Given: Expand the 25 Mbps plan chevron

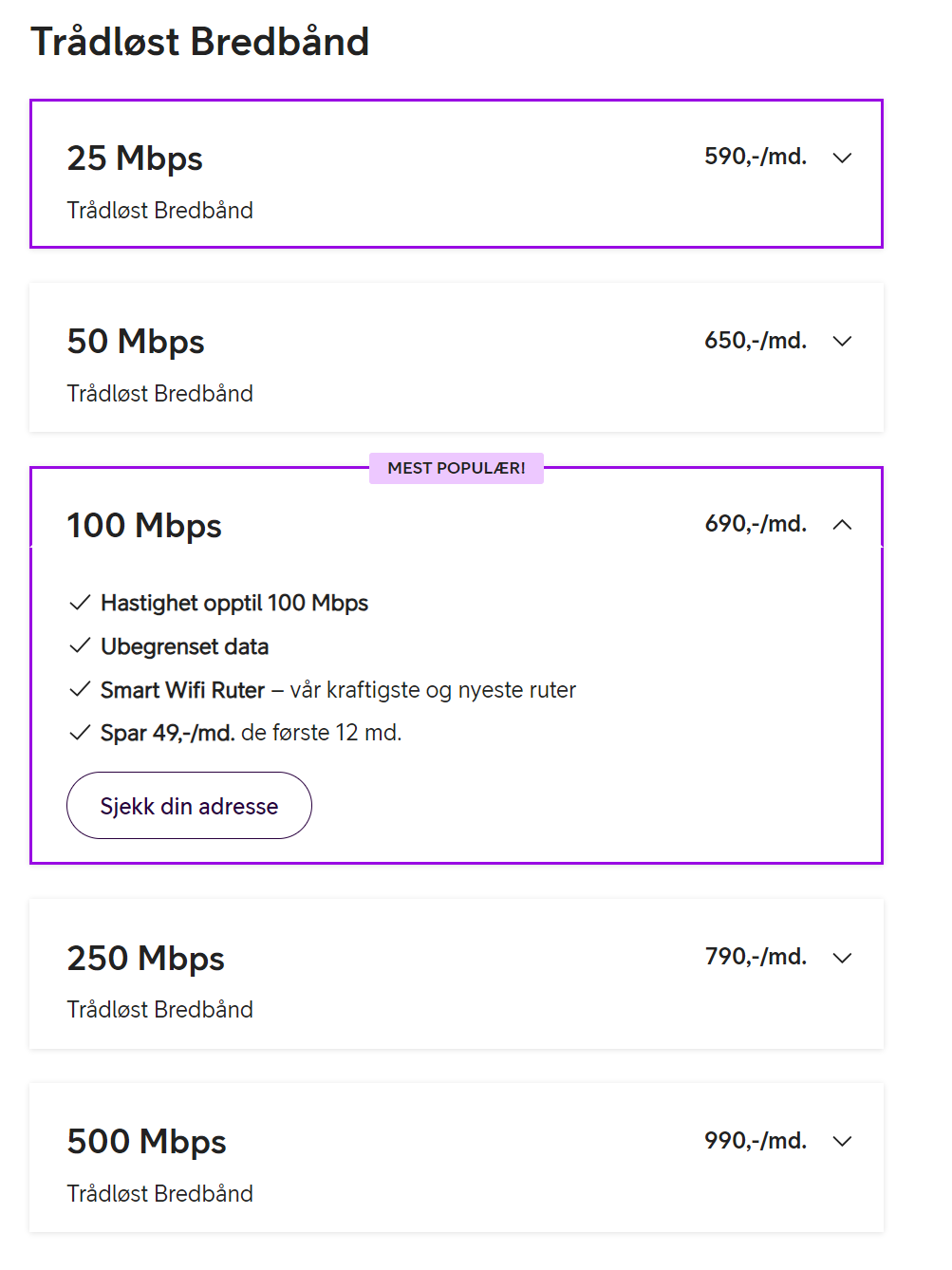Looking at the screenshot, I should point(842,158).
